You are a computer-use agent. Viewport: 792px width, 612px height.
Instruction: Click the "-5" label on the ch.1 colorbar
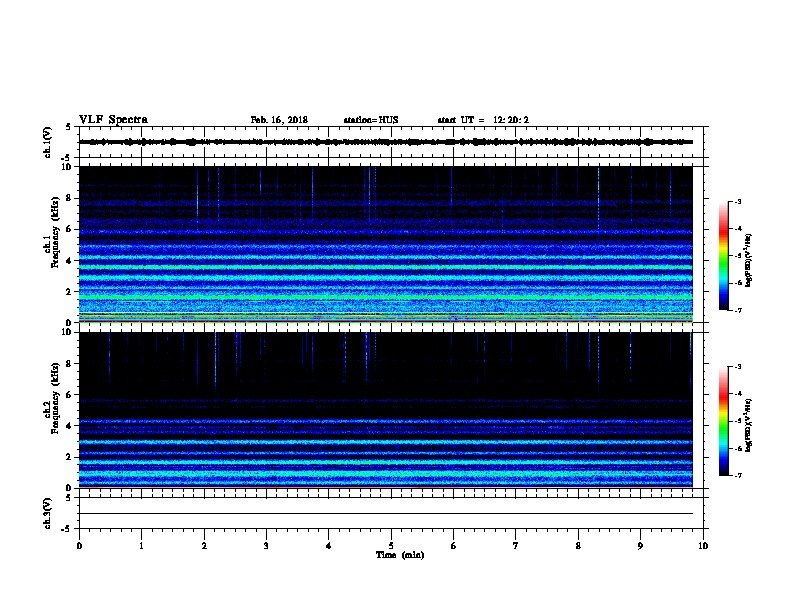pos(738,256)
